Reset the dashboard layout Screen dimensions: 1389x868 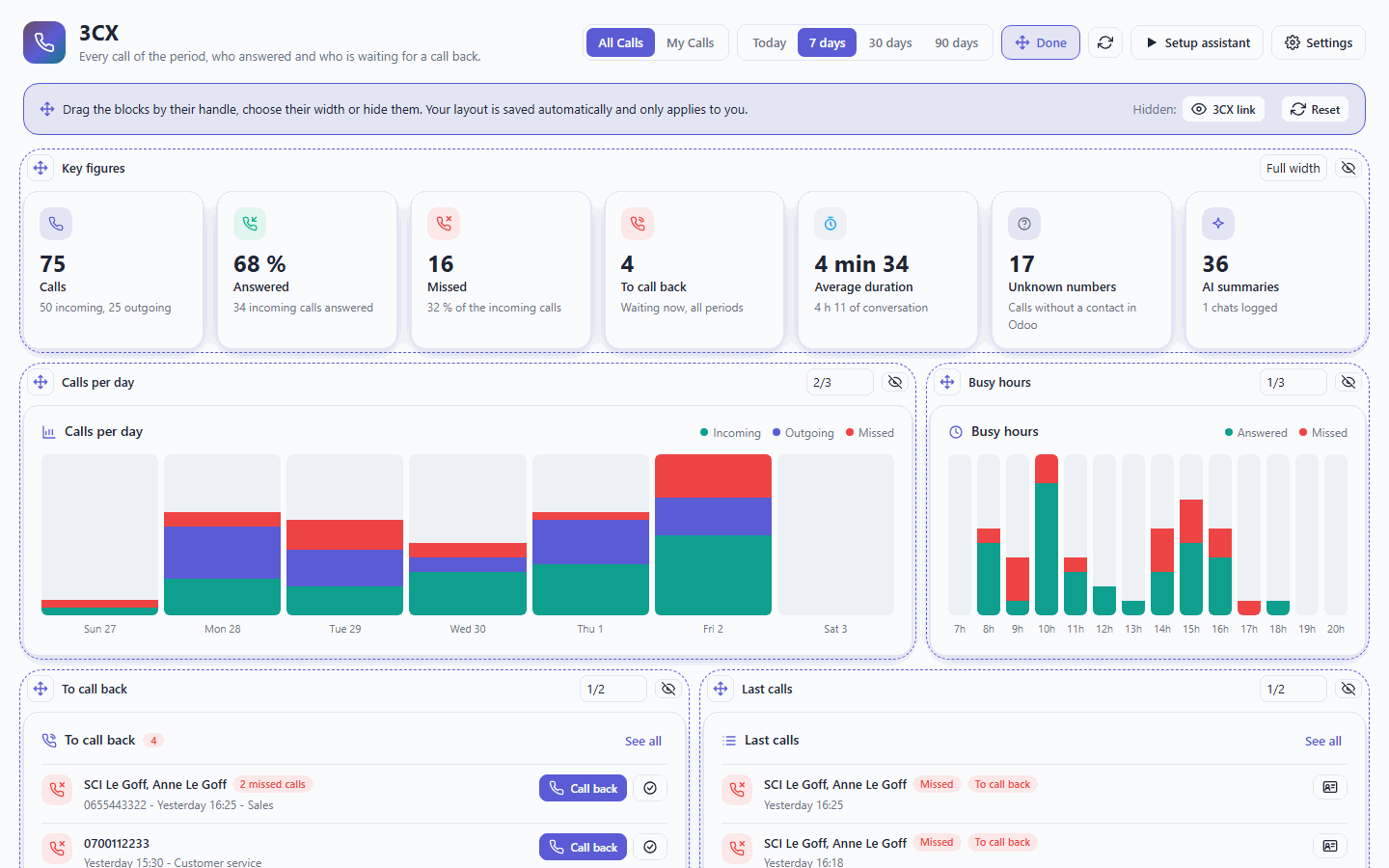click(x=1316, y=109)
